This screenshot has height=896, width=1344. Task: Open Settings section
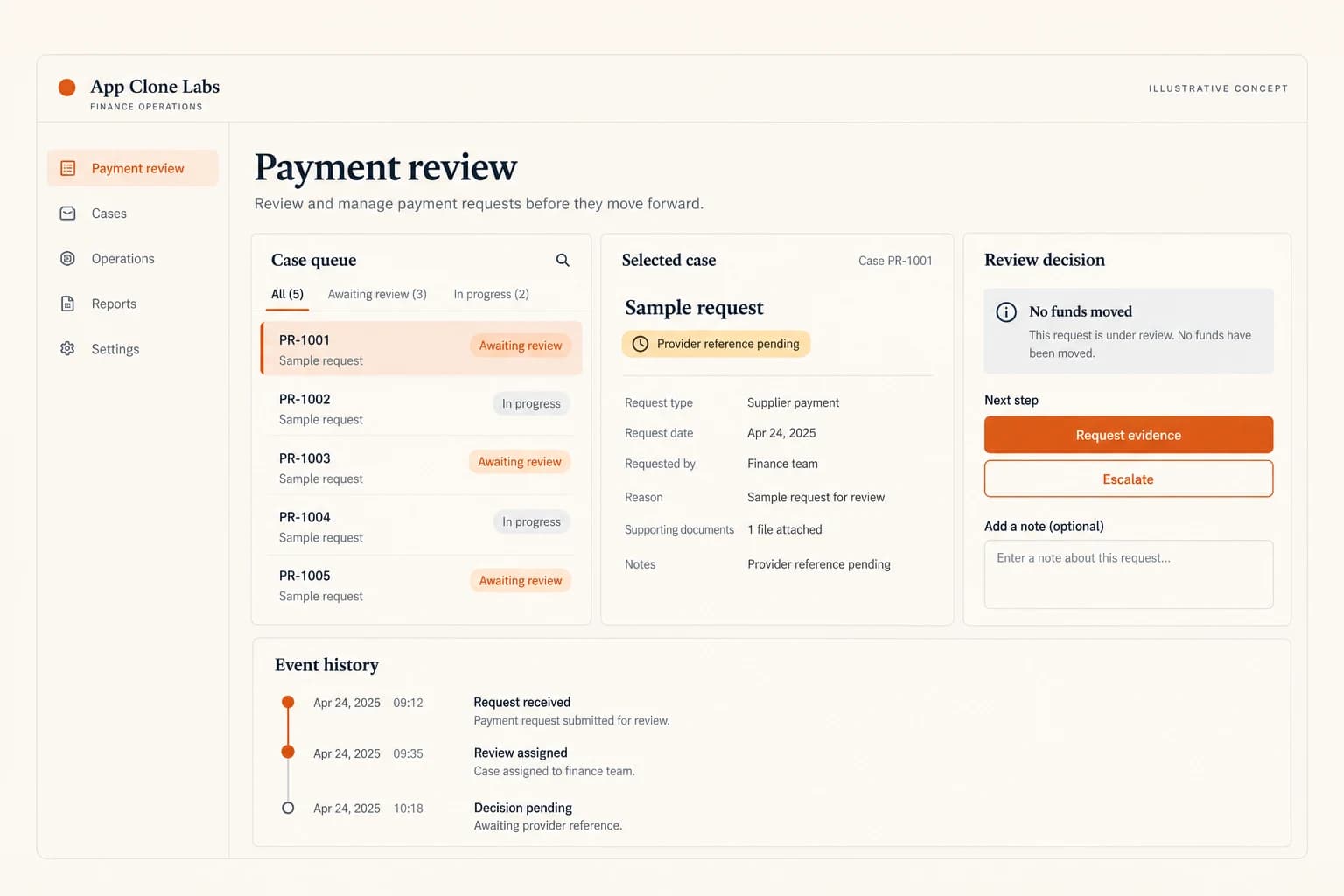point(133,348)
